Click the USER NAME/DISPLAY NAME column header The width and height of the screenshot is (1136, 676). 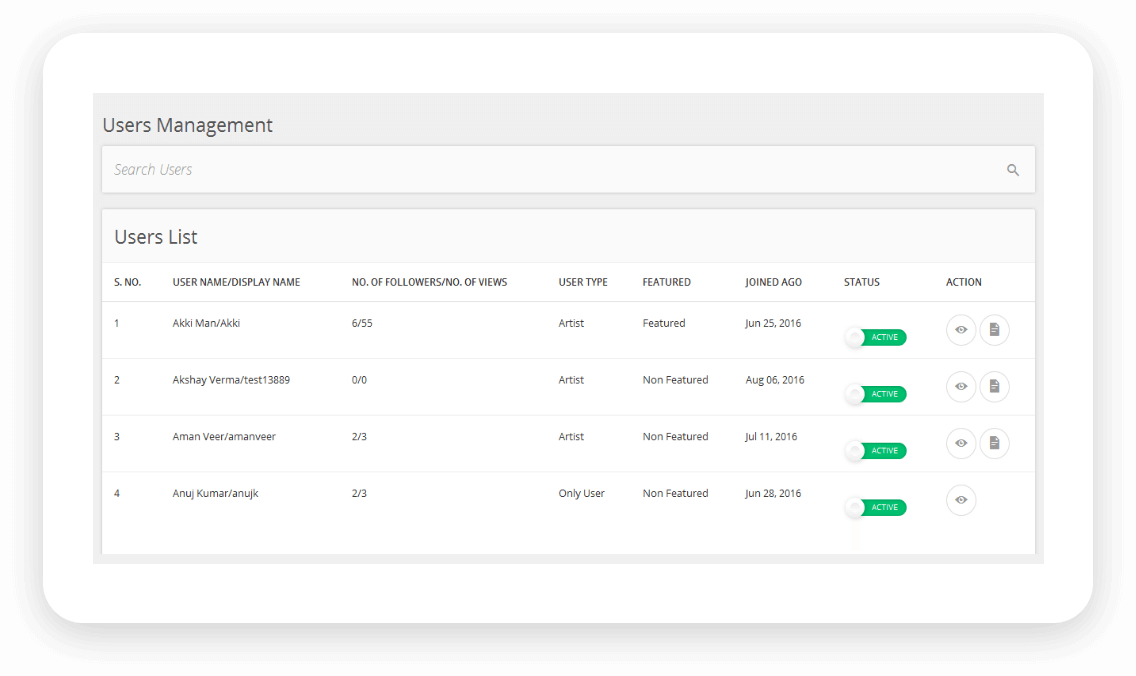[236, 282]
